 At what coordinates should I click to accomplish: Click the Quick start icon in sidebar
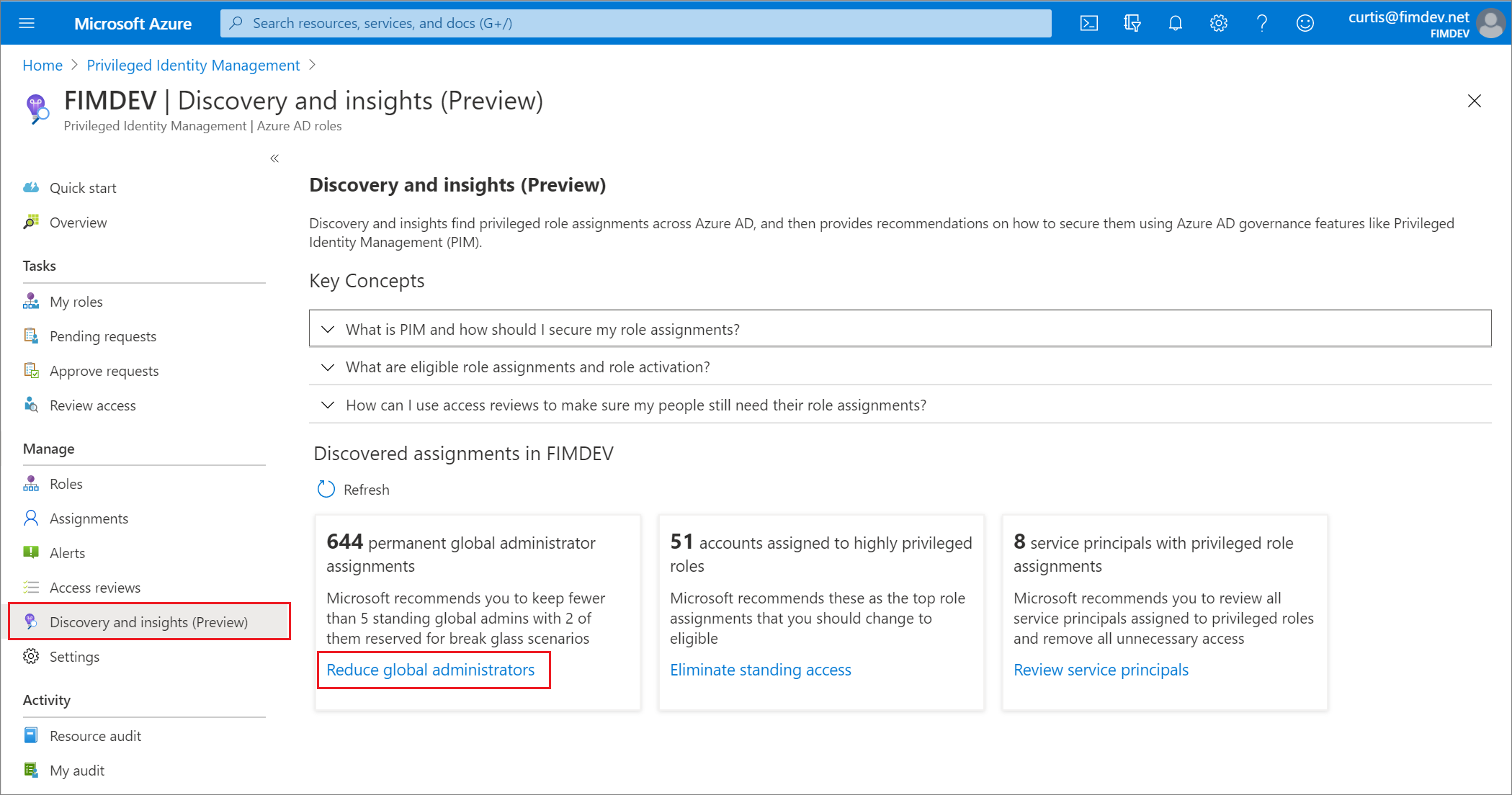point(32,187)
